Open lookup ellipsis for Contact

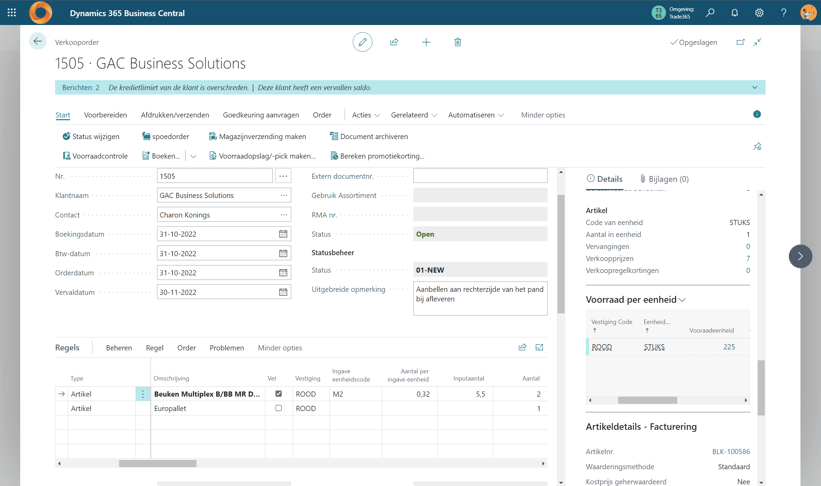[x=284, y=215]
